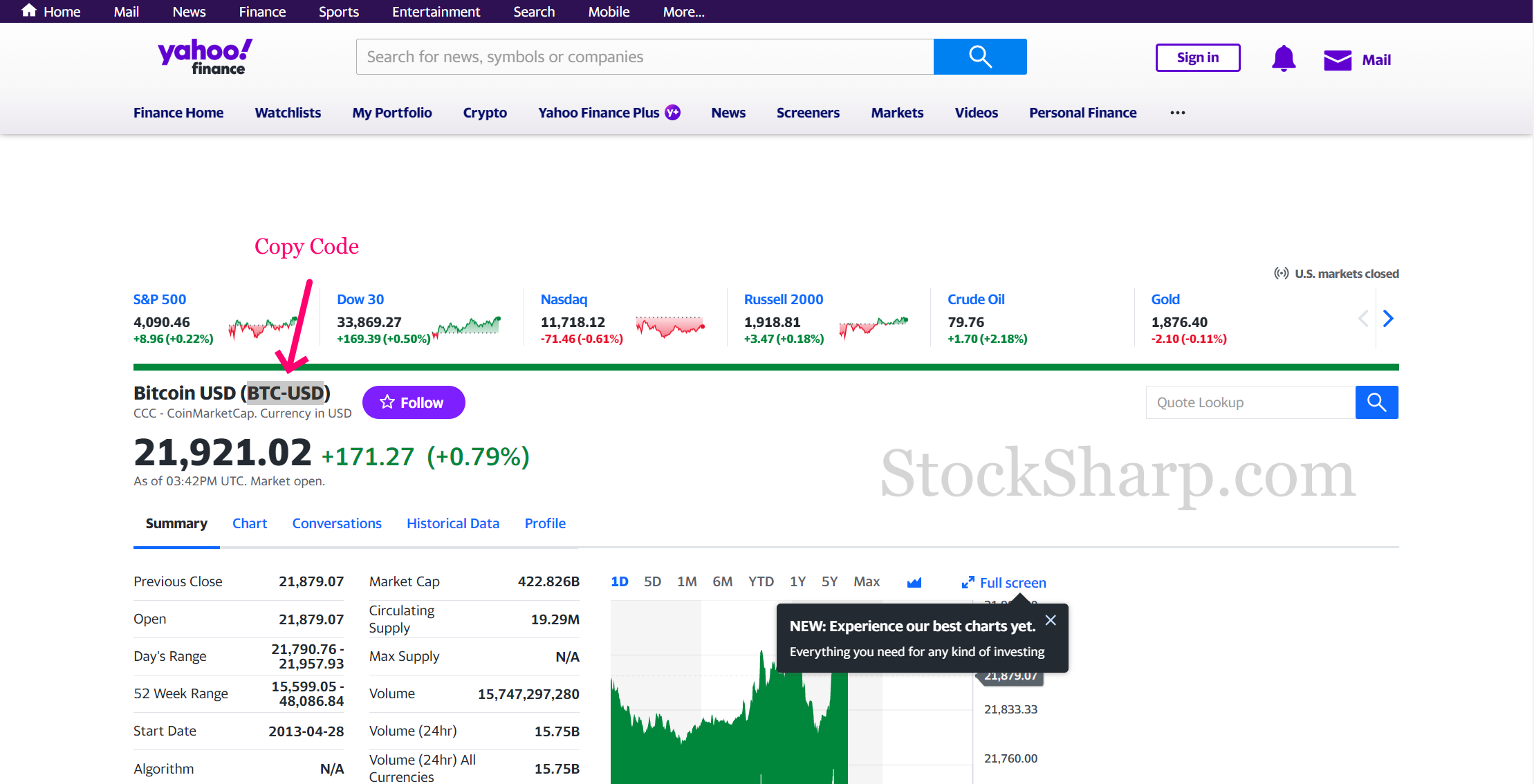Click the Yahoo Finance logo
Image resolution: width=1534 pixels, height=784 pixels.
coord(205,57)
